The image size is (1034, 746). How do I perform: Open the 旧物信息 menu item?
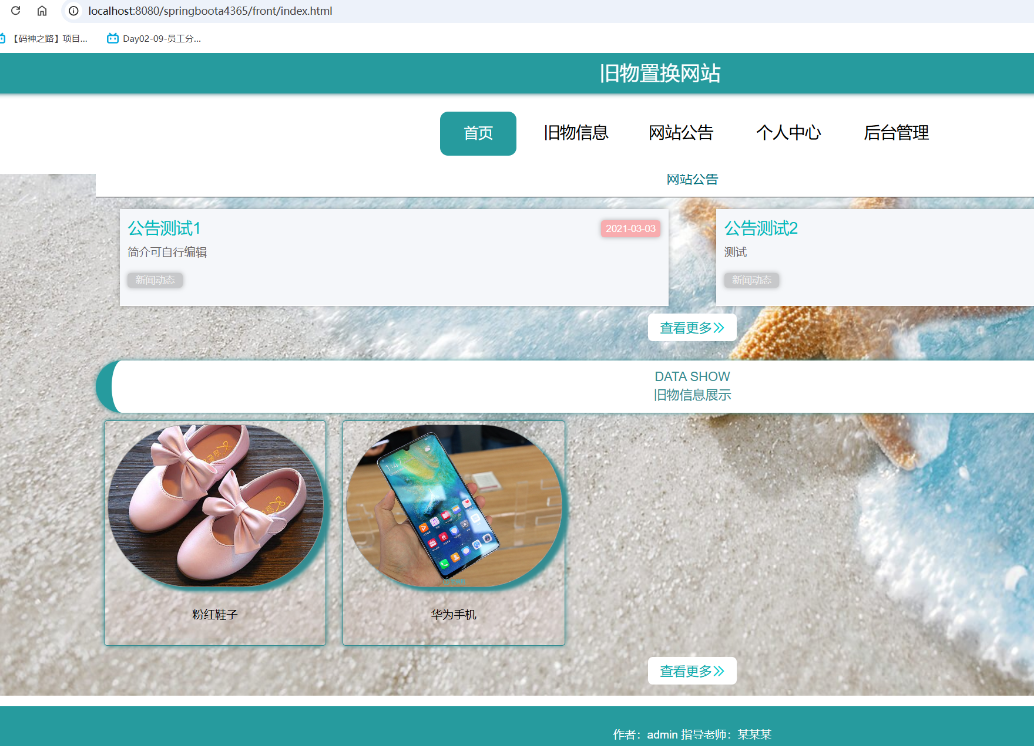click(x=576, y=133)
